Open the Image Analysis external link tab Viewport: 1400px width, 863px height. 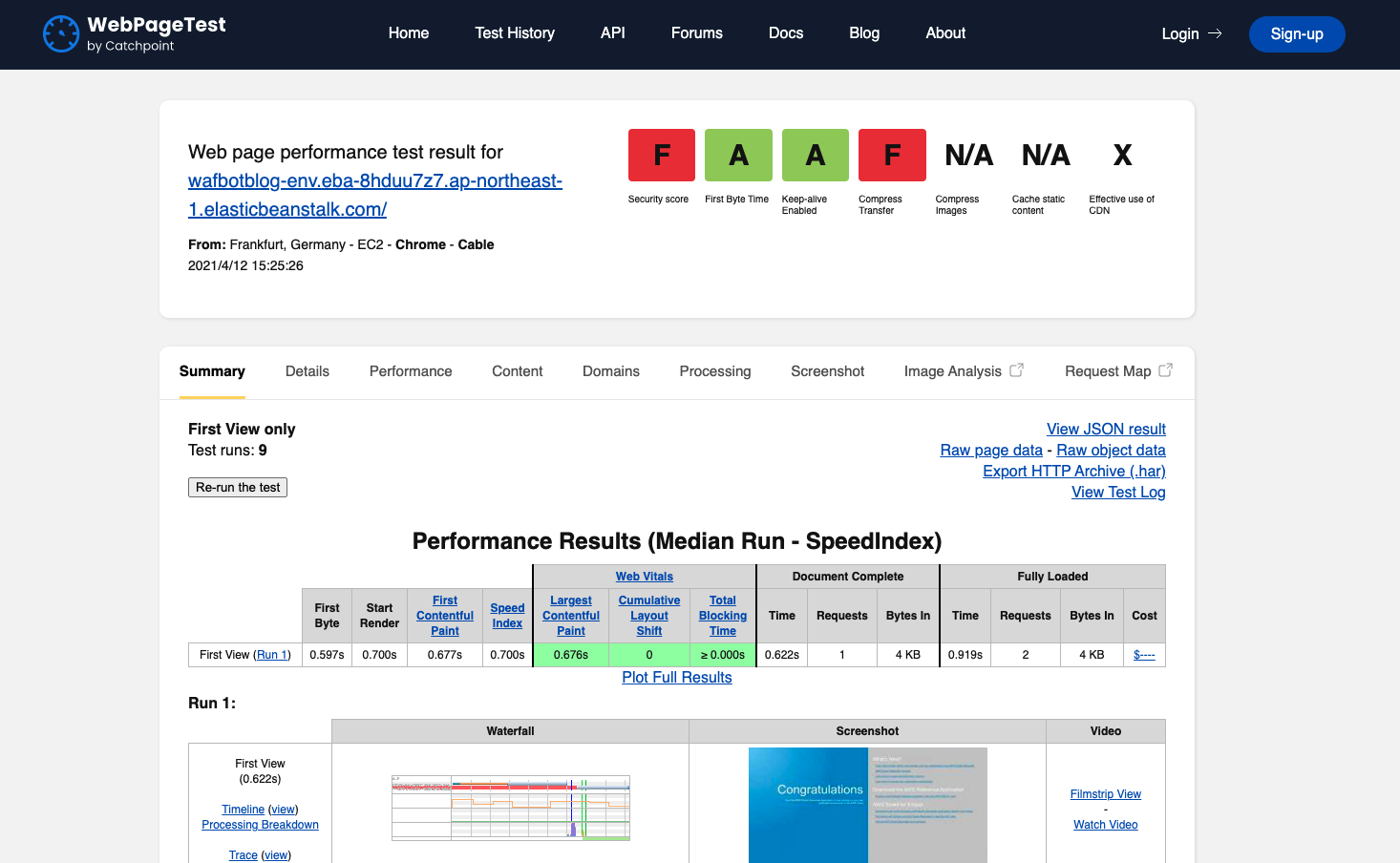point(963,371)
